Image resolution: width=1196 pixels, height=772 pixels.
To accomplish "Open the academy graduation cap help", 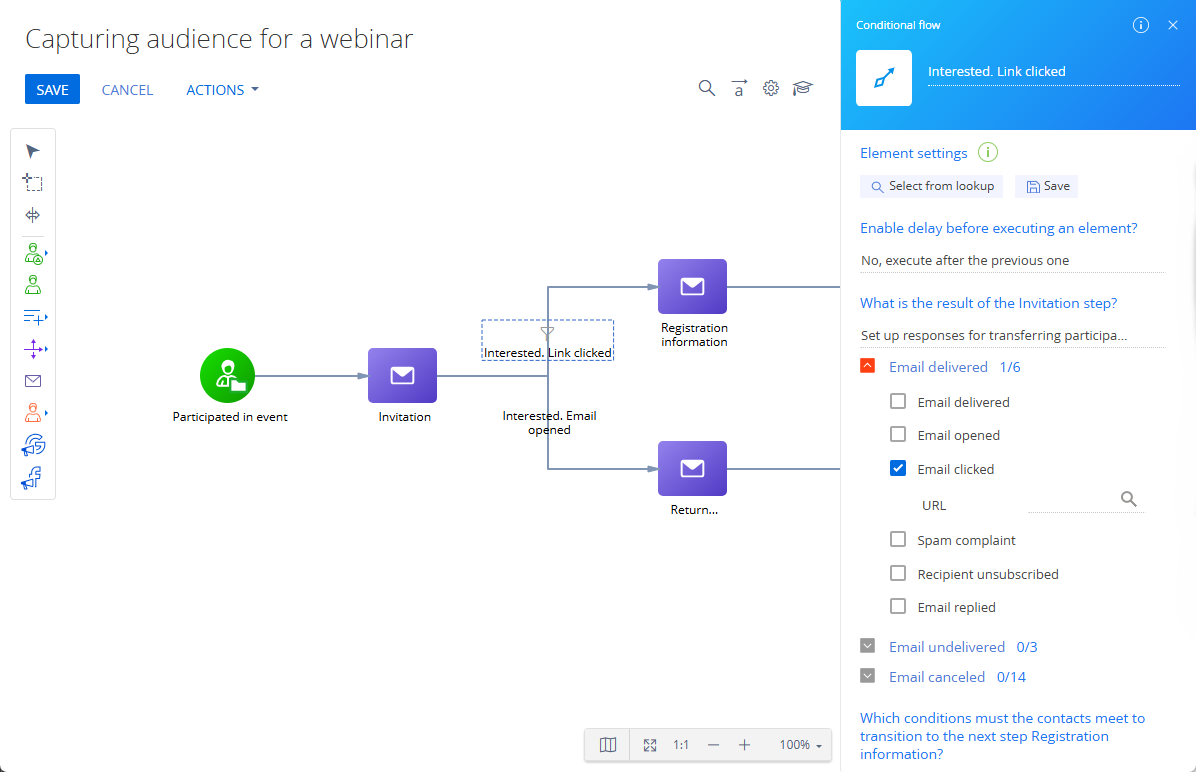I will (x=802, y=88).
